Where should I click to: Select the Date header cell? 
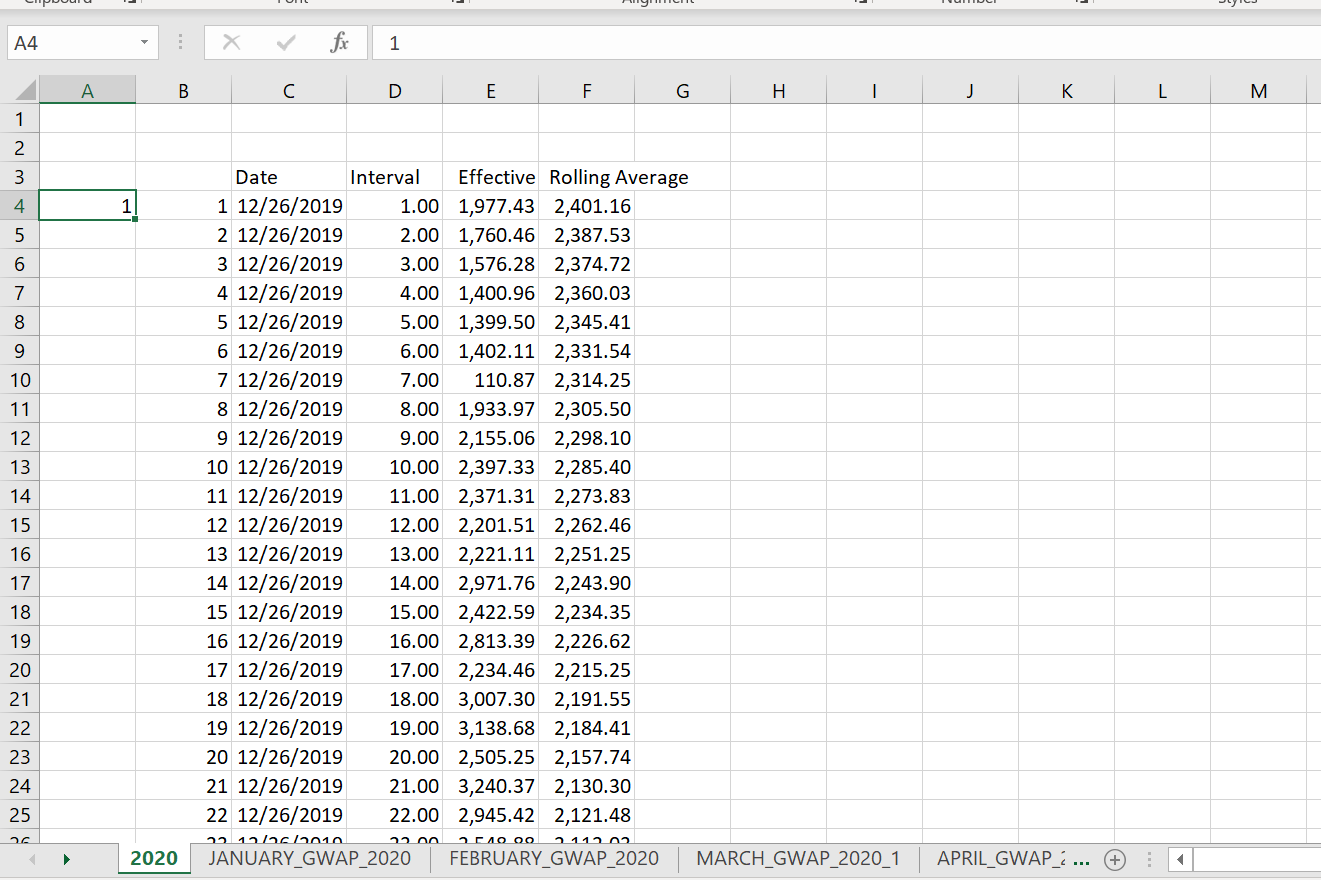point(288,177)
